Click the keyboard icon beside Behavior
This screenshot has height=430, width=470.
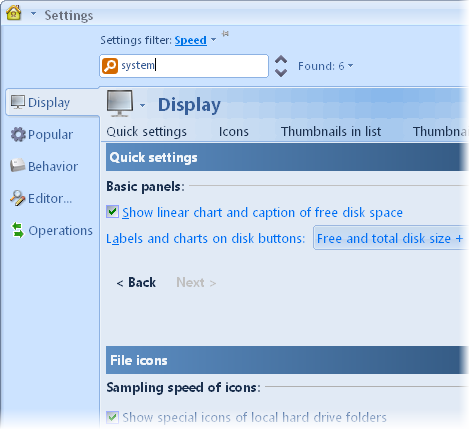[x=18, y=166]
